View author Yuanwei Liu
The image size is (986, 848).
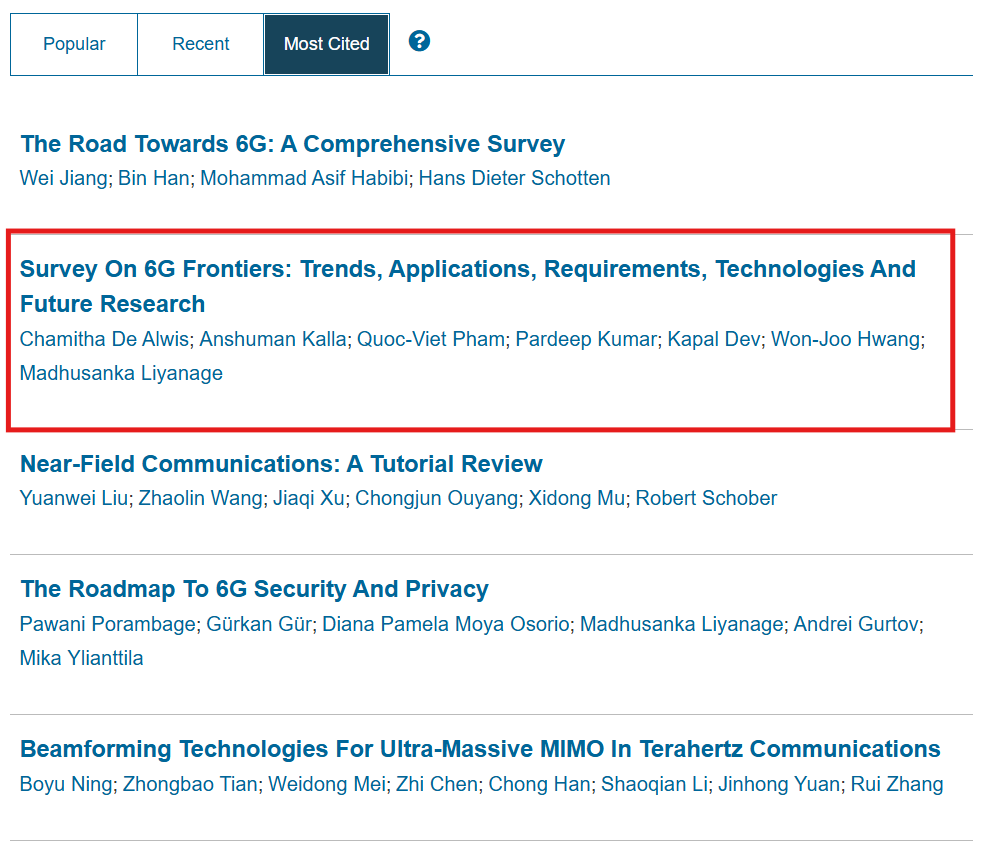(74, 498)
